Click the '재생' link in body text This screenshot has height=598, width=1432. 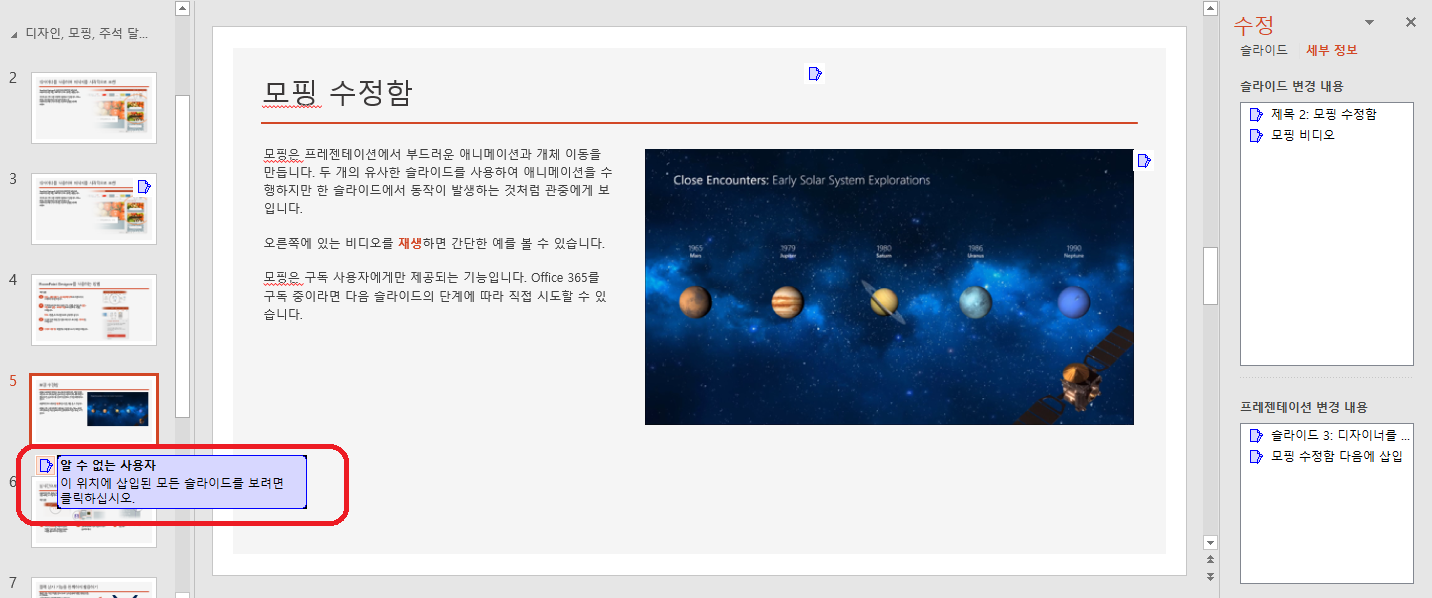tap(410, 244)
